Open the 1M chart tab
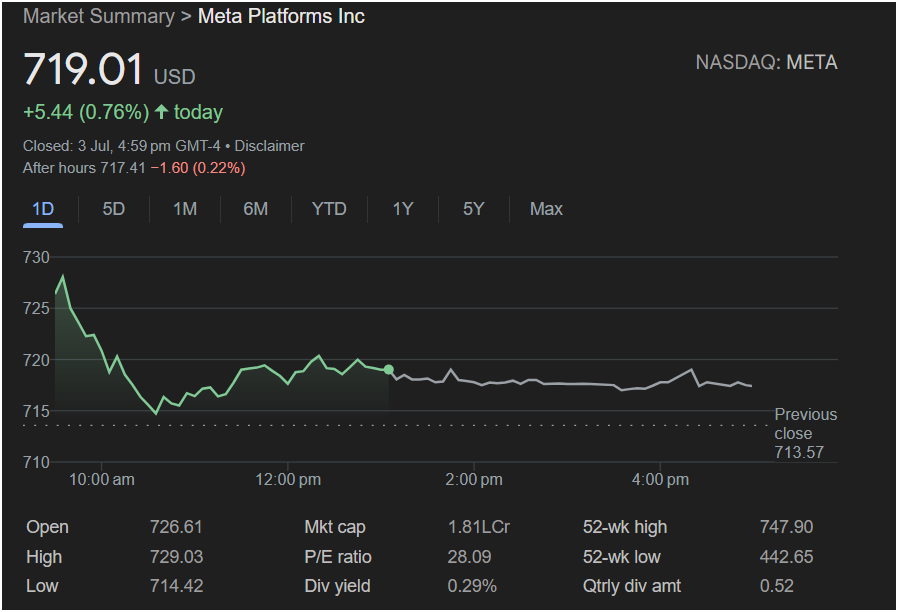 [x=185, y=209]
